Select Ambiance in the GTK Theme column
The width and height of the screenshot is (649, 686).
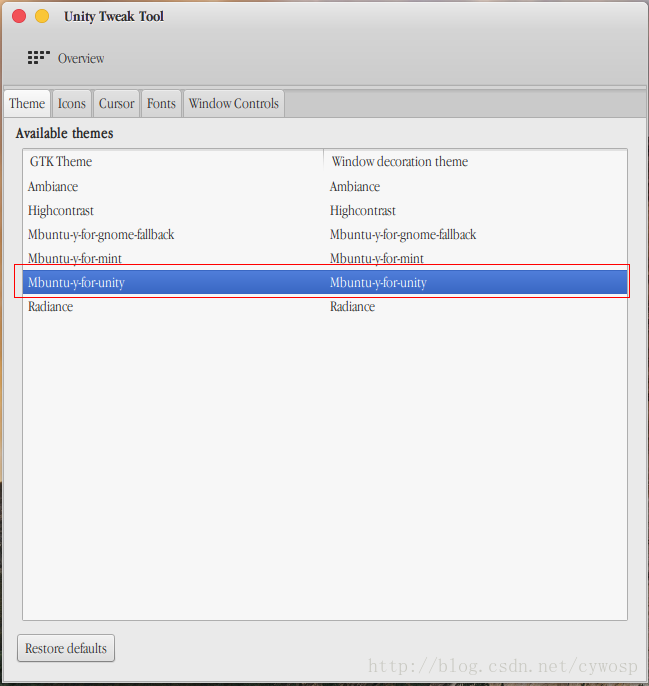point(53,187)
